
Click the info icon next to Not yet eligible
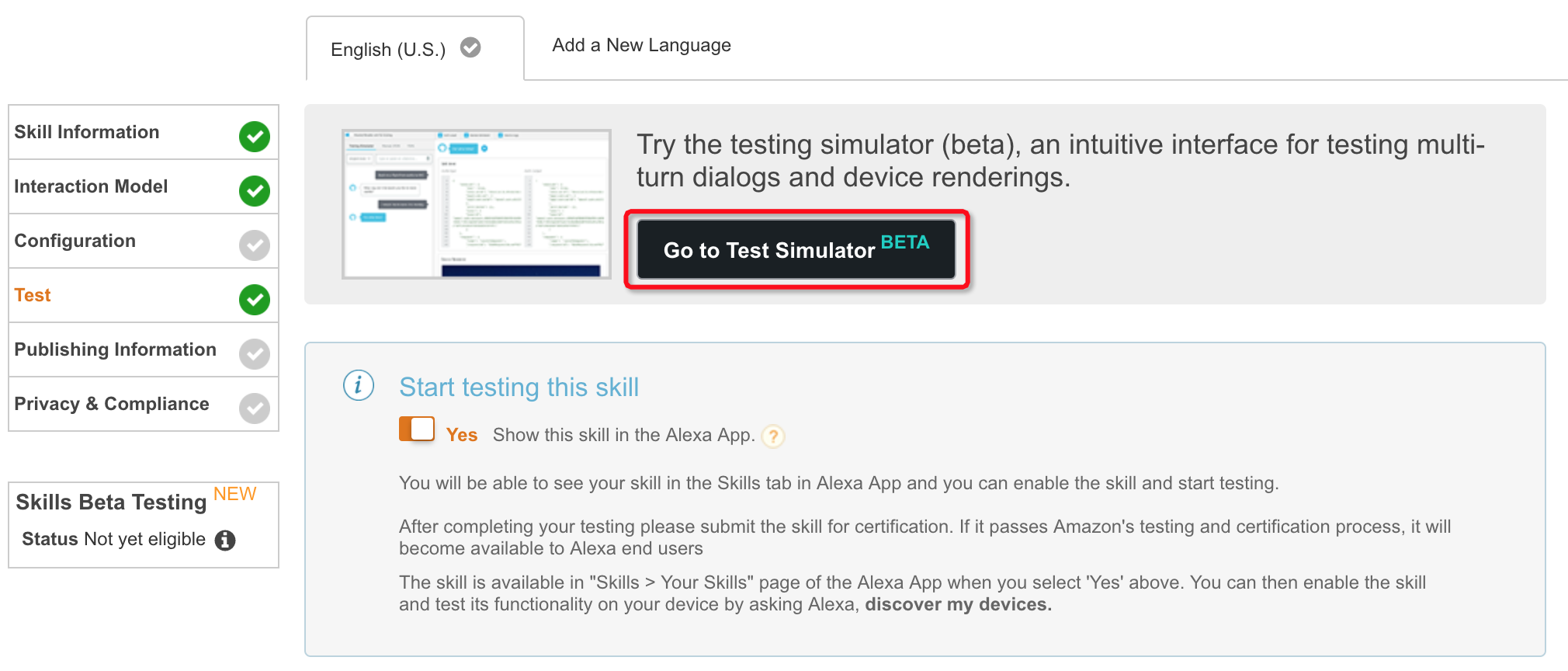(x=225, y=540)
